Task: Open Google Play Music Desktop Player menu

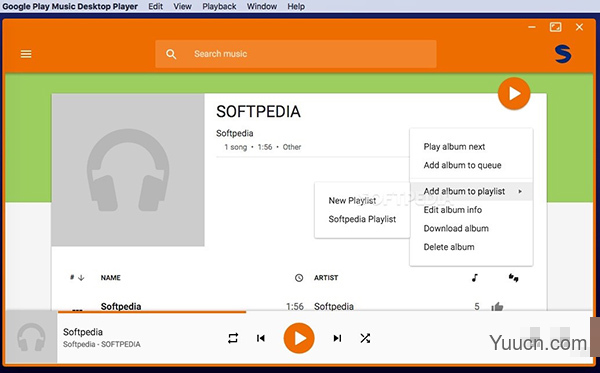Action: [x=70, y=7]
